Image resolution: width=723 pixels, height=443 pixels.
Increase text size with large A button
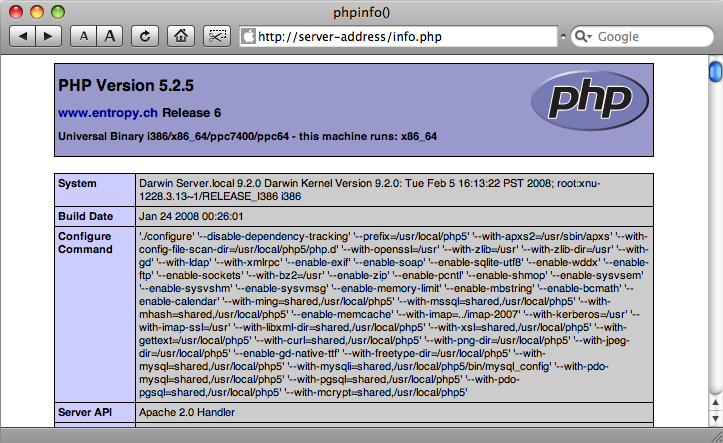(109, 37)
